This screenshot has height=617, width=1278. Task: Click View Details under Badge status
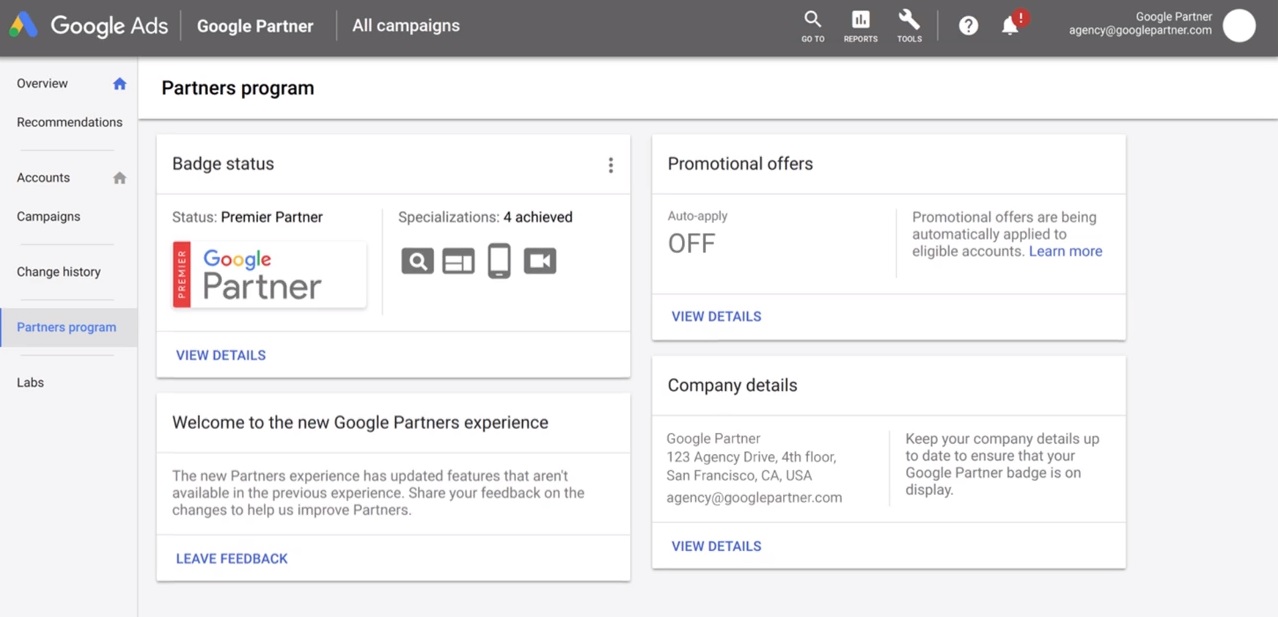221,355
